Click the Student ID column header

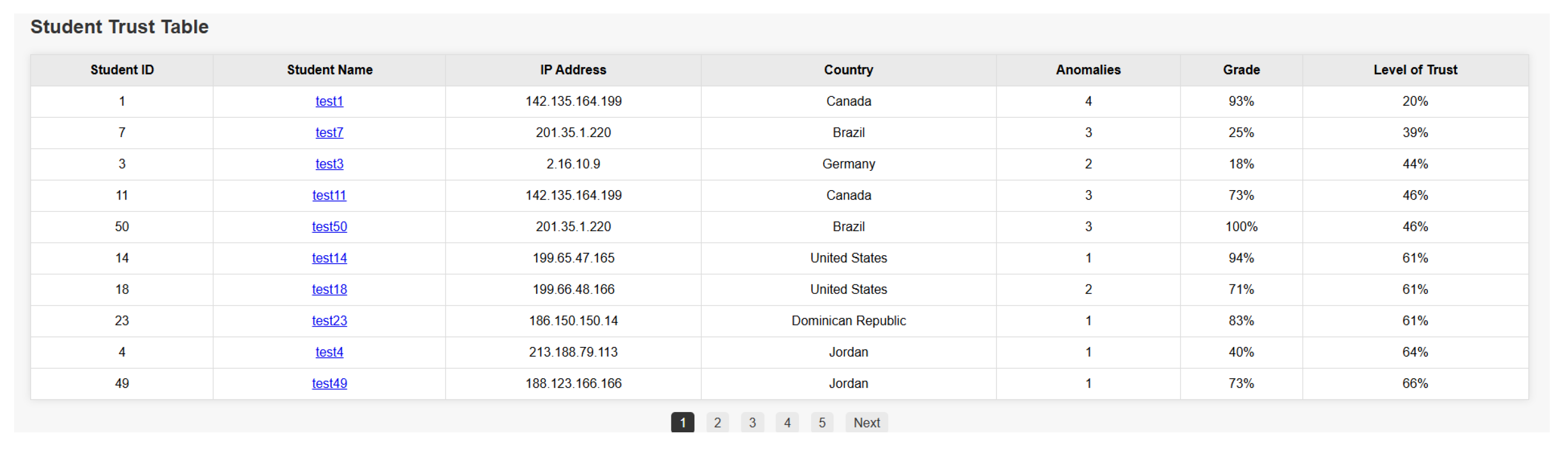point(122,70)
